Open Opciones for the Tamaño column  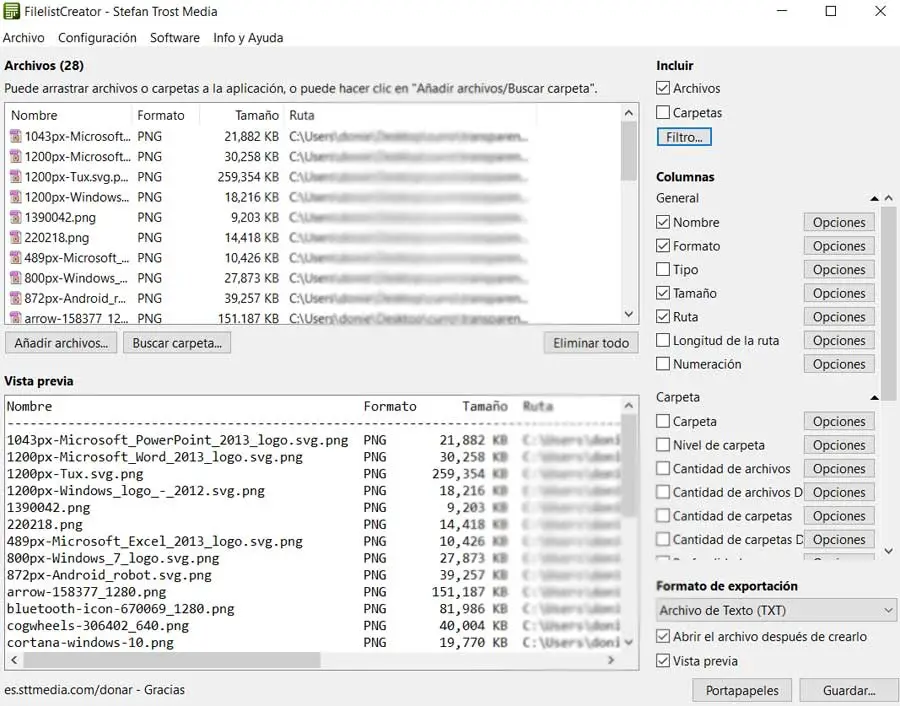click(839, 293)
